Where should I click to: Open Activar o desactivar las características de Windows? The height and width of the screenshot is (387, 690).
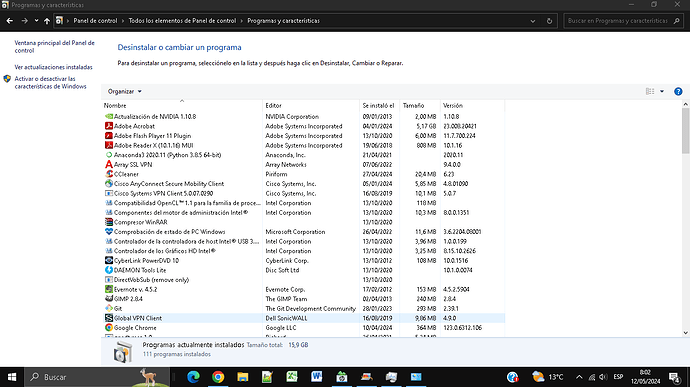pos(50,83)
